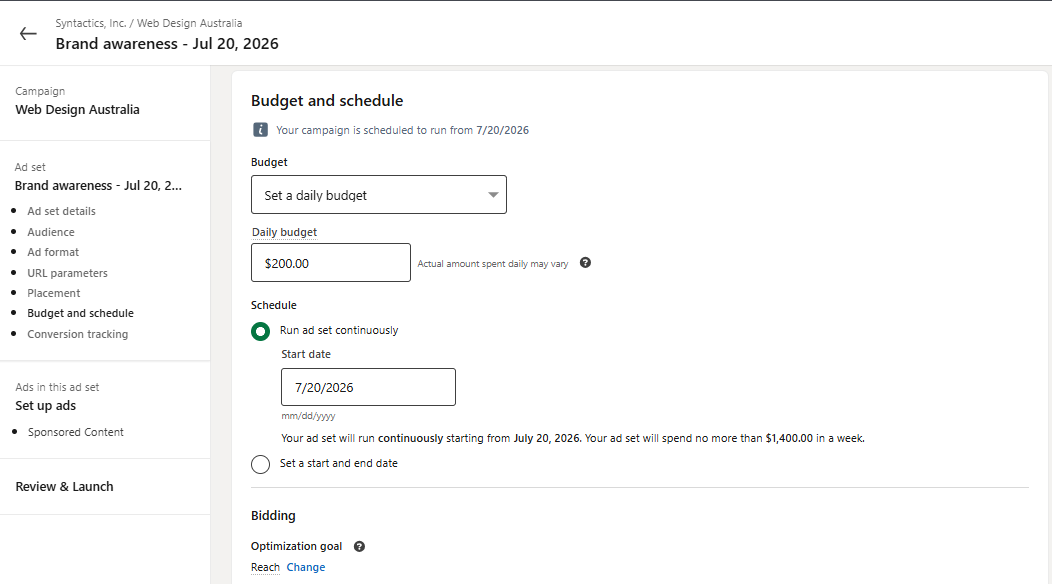The width and height of the screenshot is (1052, 584).
Task: Open the help icon beside Optimization goal
Action: pos(360,546)
